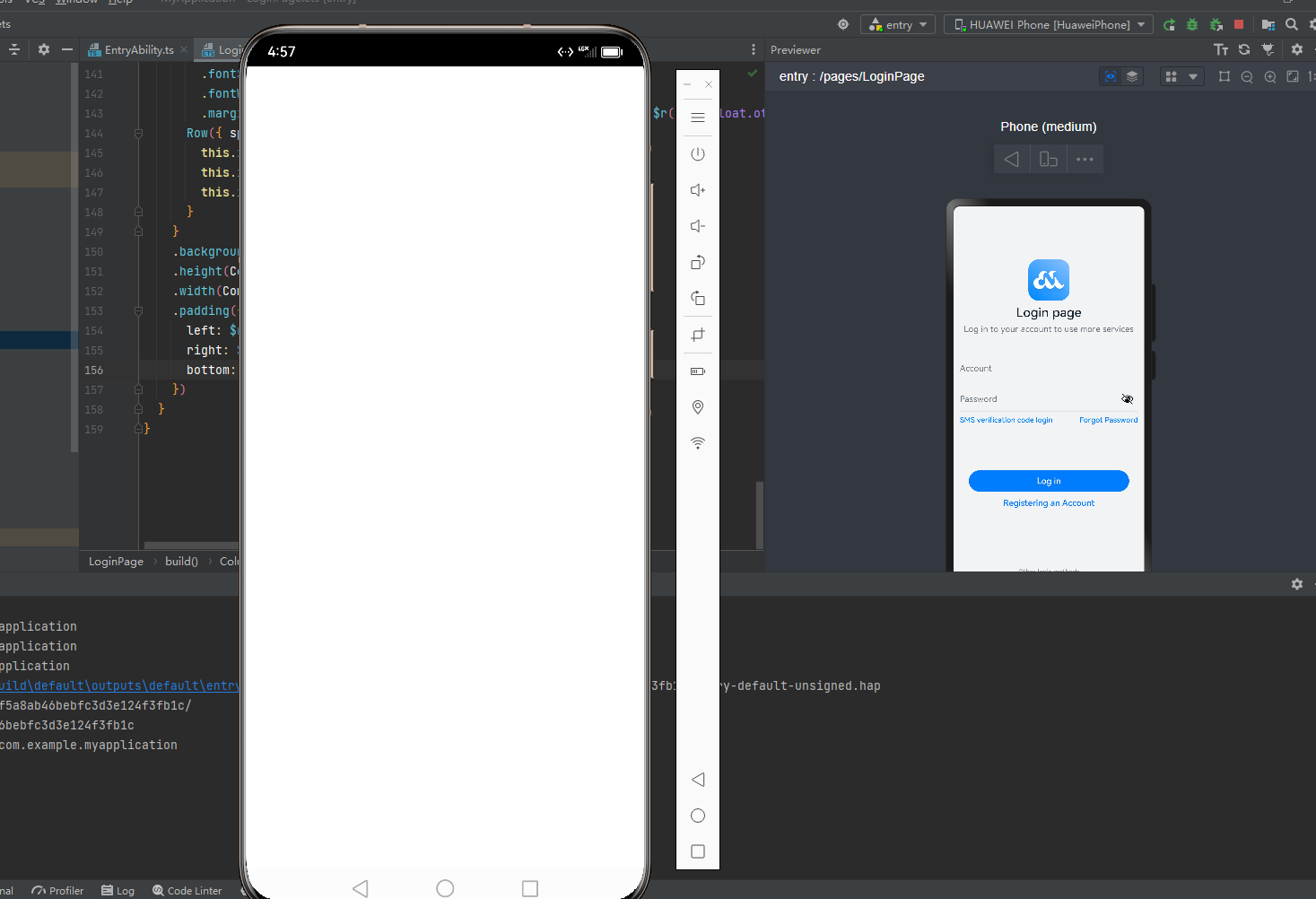Click the previewer back triangle under Phone (medium)
Image resolution: width=1316 pixels, height=899 pixels.
coord(1012,160)
